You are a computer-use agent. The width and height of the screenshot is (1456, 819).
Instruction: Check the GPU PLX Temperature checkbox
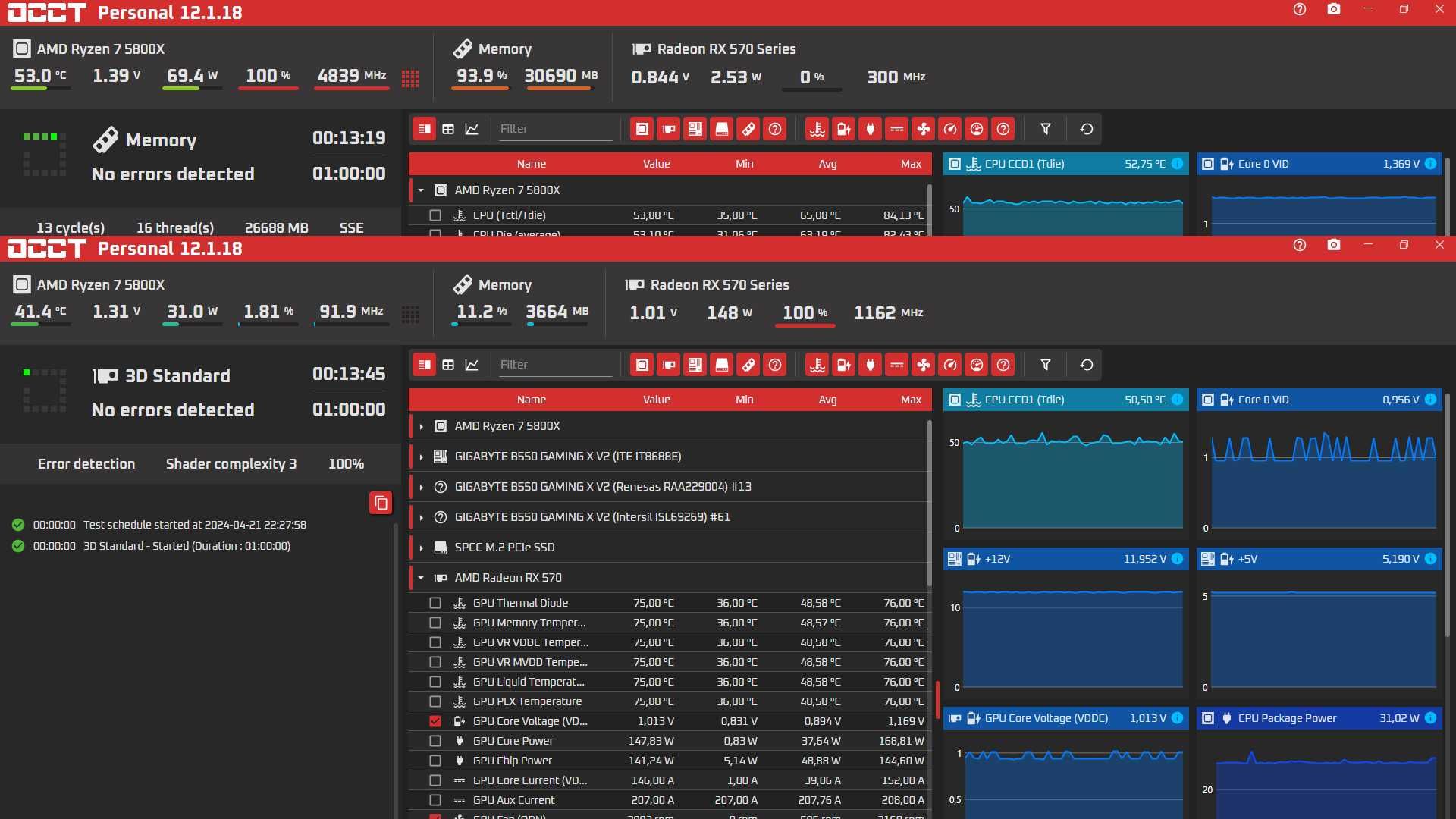pos(435,701)
